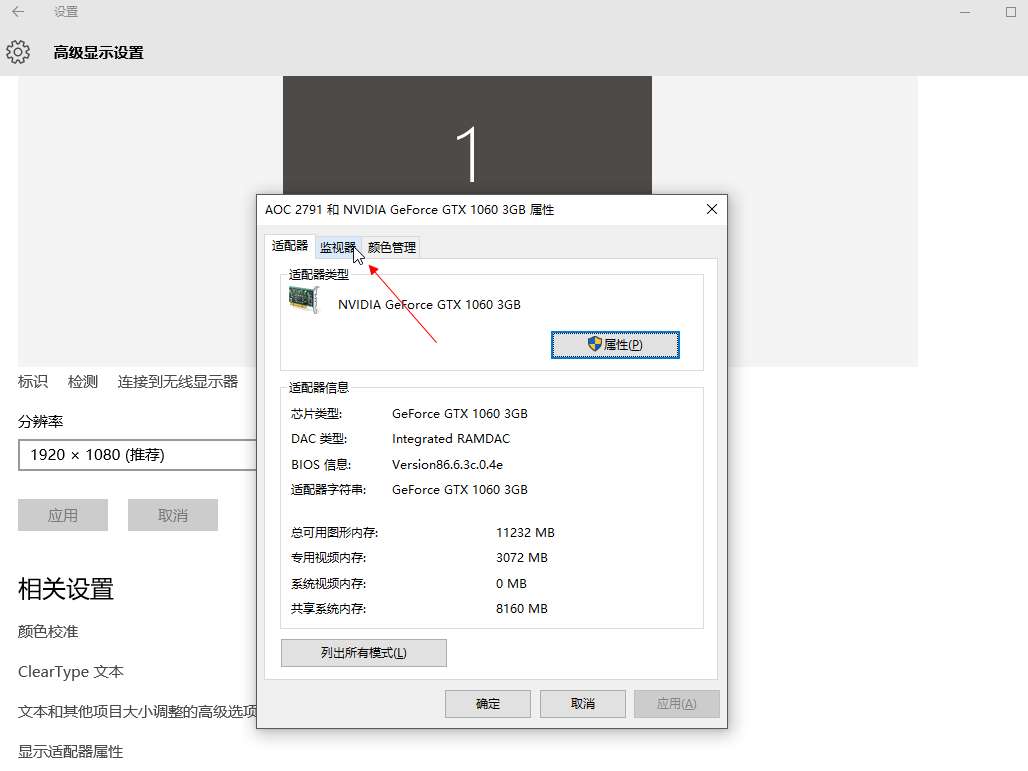
Task: Maximize the Settings window
Action: click(x=1010, y=12)
